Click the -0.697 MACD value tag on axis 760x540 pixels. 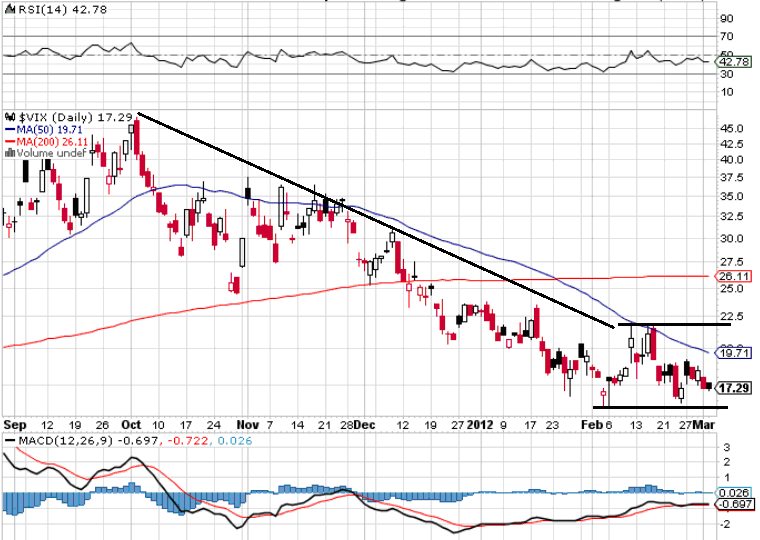(x=734, y=504)
